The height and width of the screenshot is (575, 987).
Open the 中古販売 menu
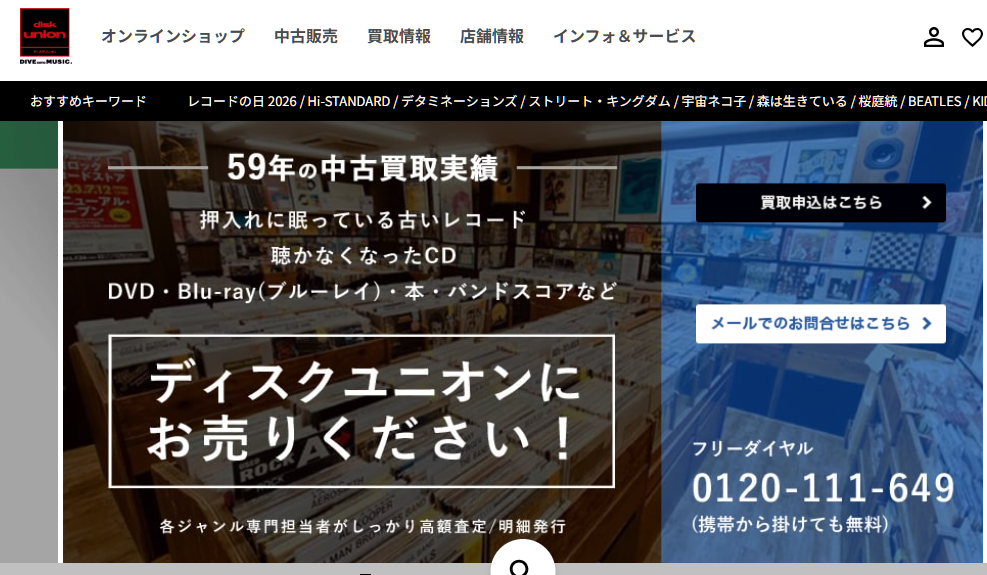[x=306, y=37]
